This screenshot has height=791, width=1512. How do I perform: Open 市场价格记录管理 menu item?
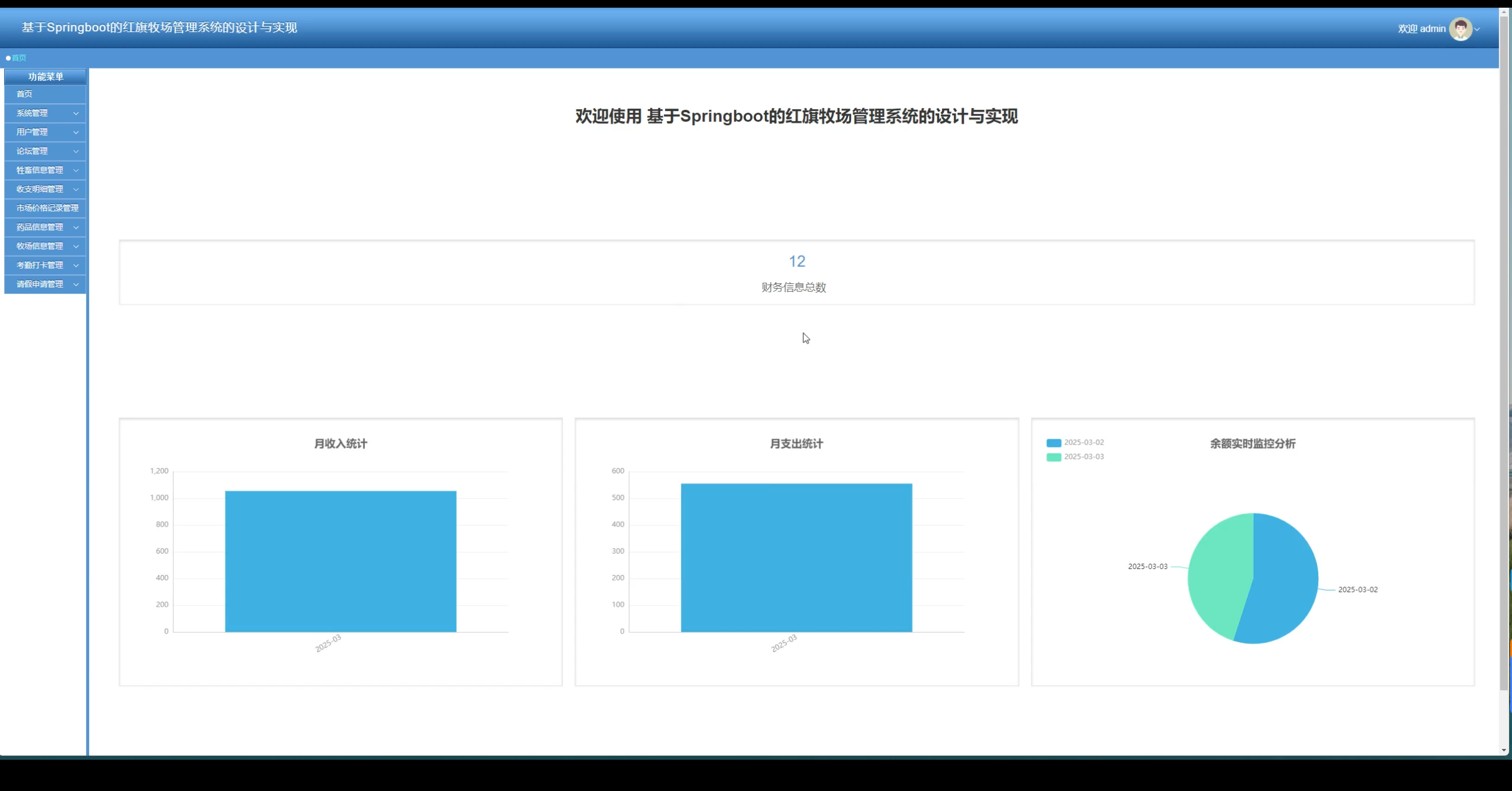(x=47, y=208)
